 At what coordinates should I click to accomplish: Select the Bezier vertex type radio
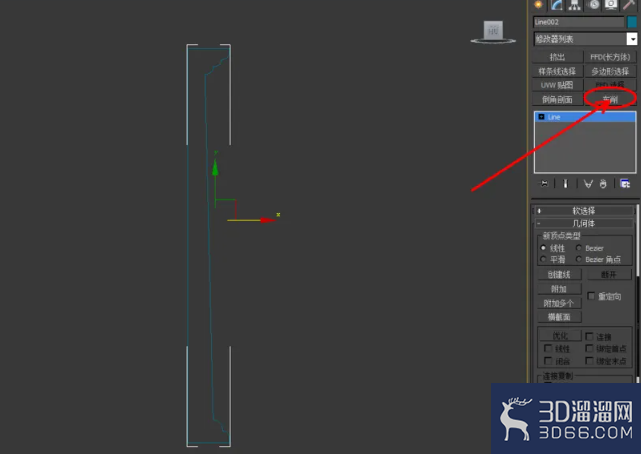click(x=578, y=248)
